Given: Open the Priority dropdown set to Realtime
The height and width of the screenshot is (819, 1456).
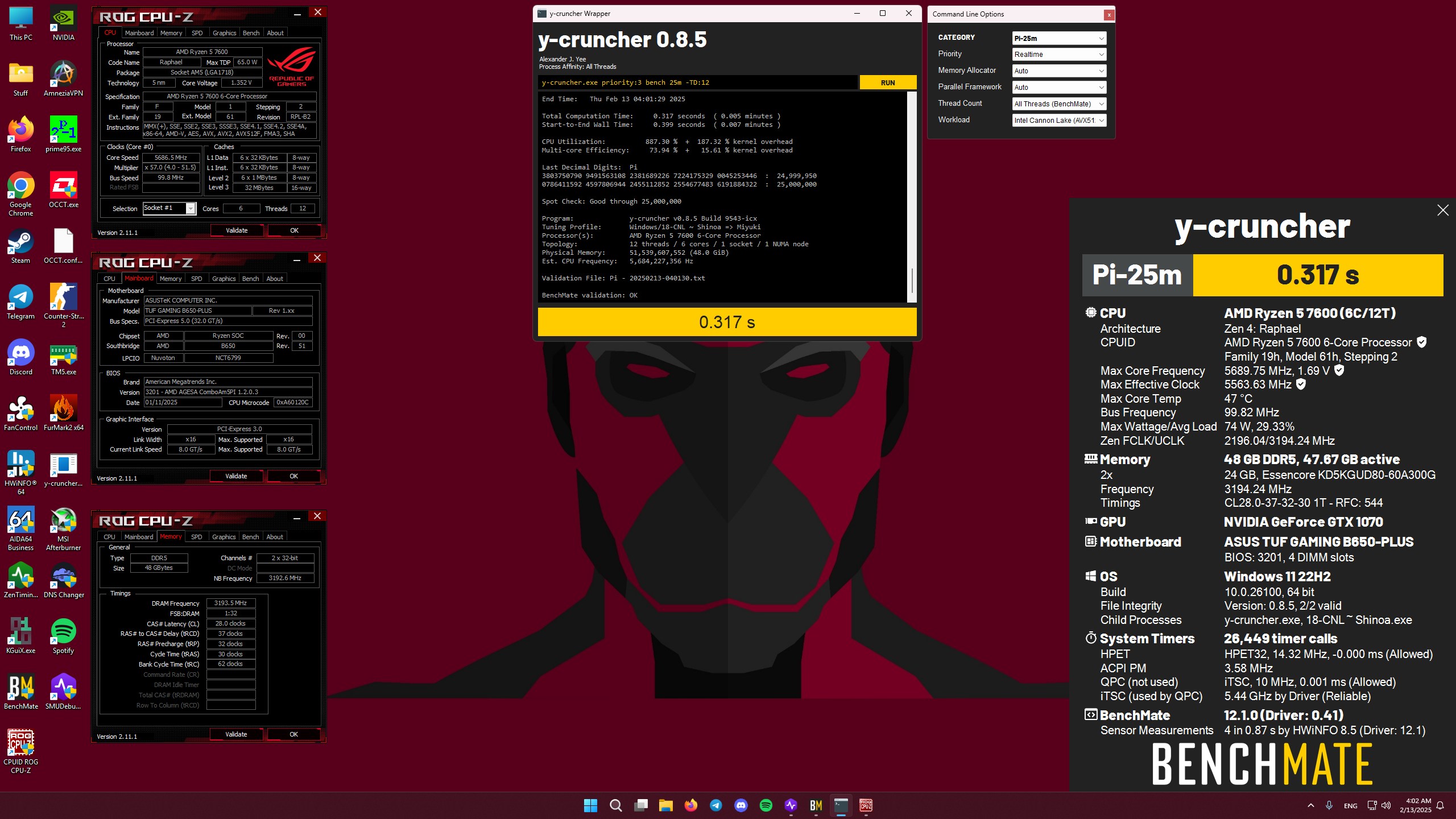Looking at the screenshot, I should coord(1059,55).
